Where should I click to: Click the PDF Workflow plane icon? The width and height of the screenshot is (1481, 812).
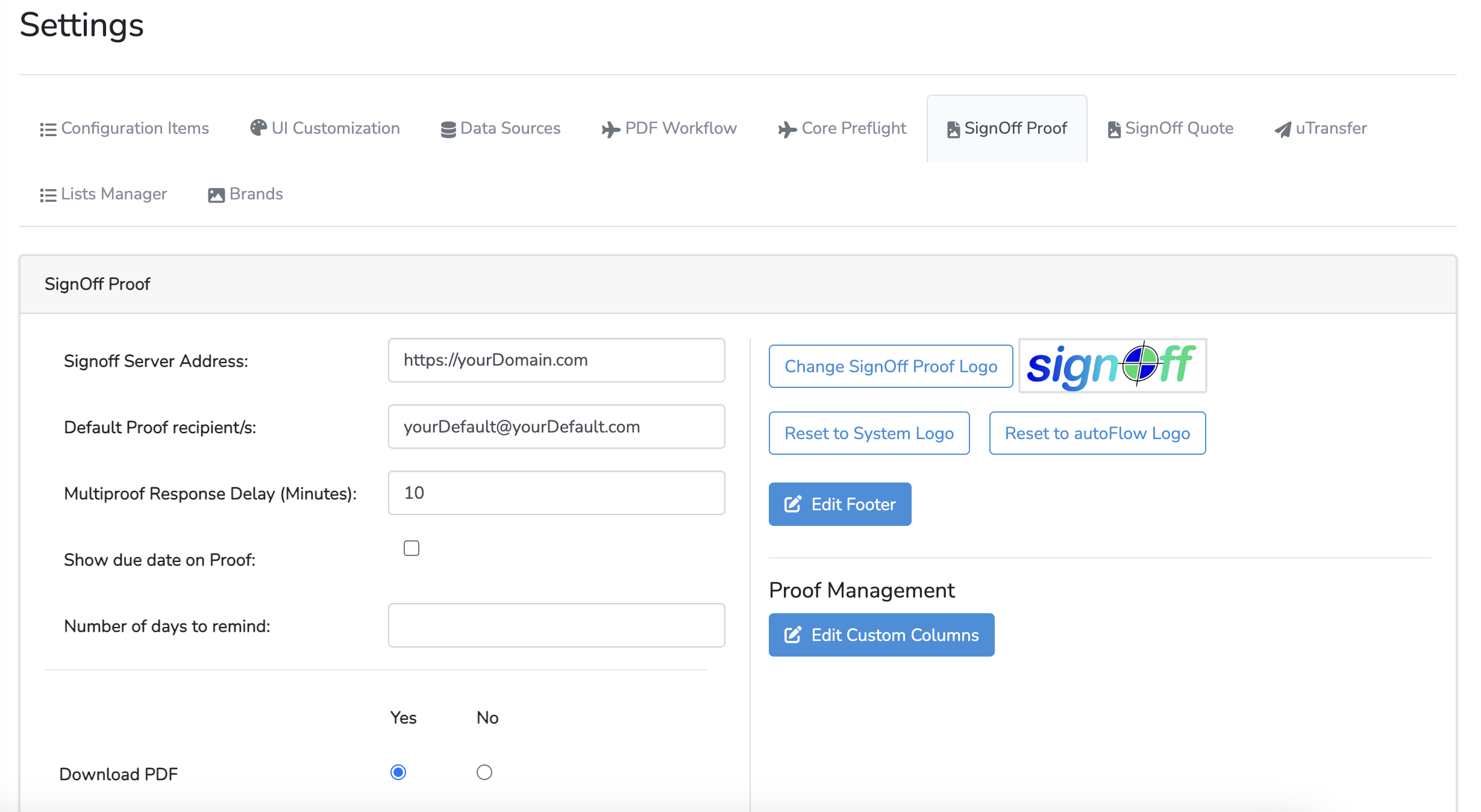click(x=610, y=130)
